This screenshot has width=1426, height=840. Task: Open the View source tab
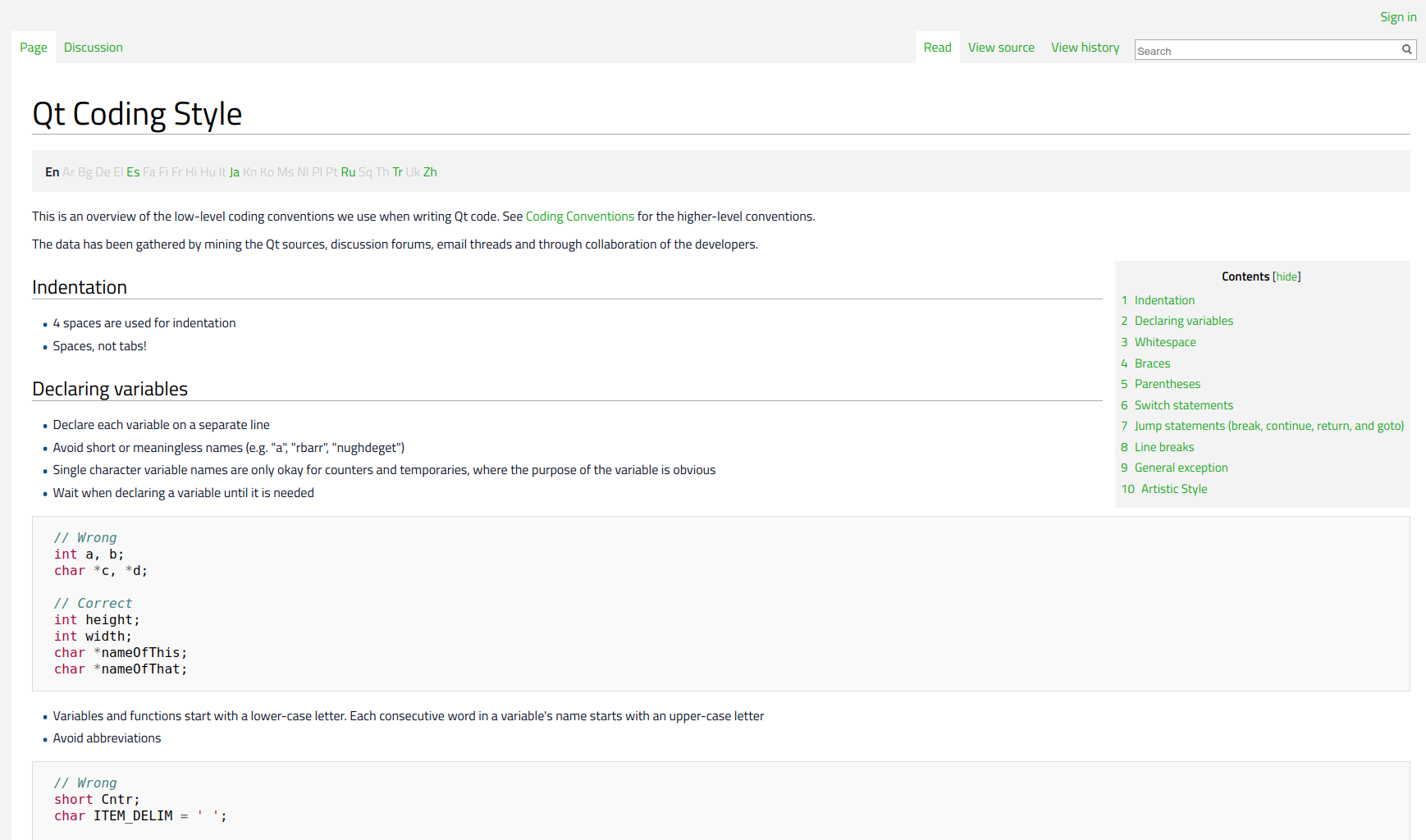1001,48
